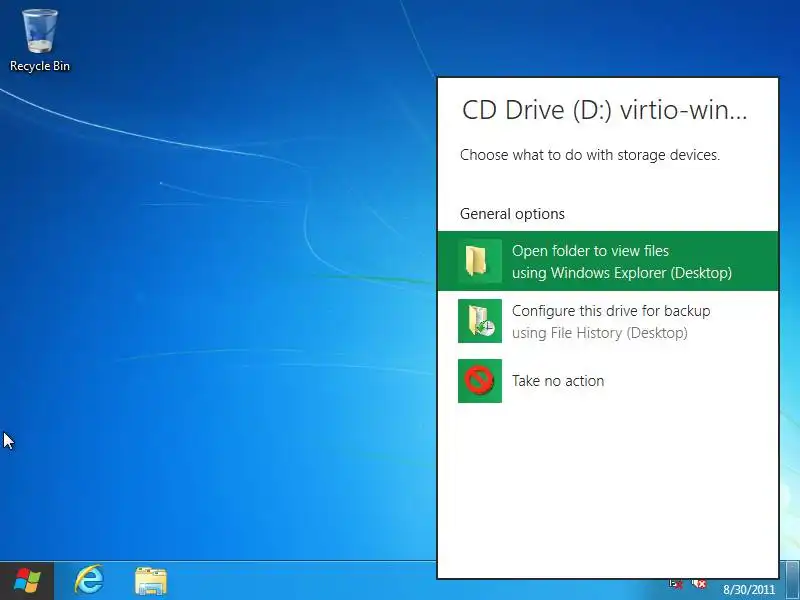This screenshot has width=800, height=600.
Task: Open the Start menu button
Action: (x=27, y=581)
